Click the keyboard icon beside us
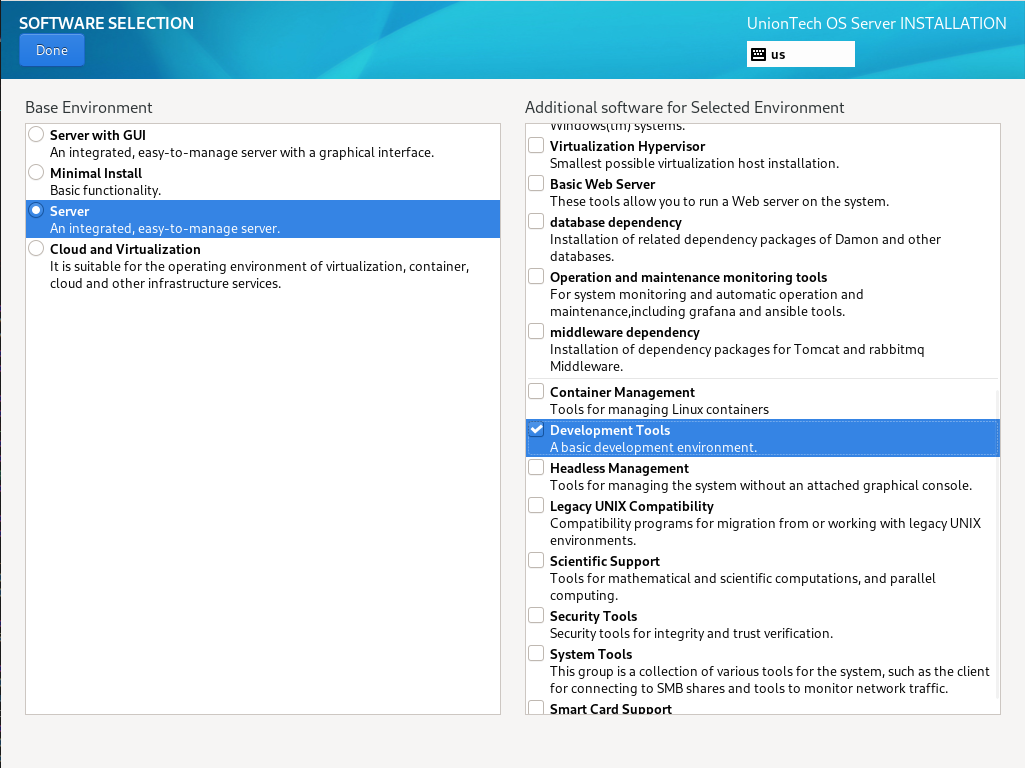1025x768 pixels. click(758, 54)
